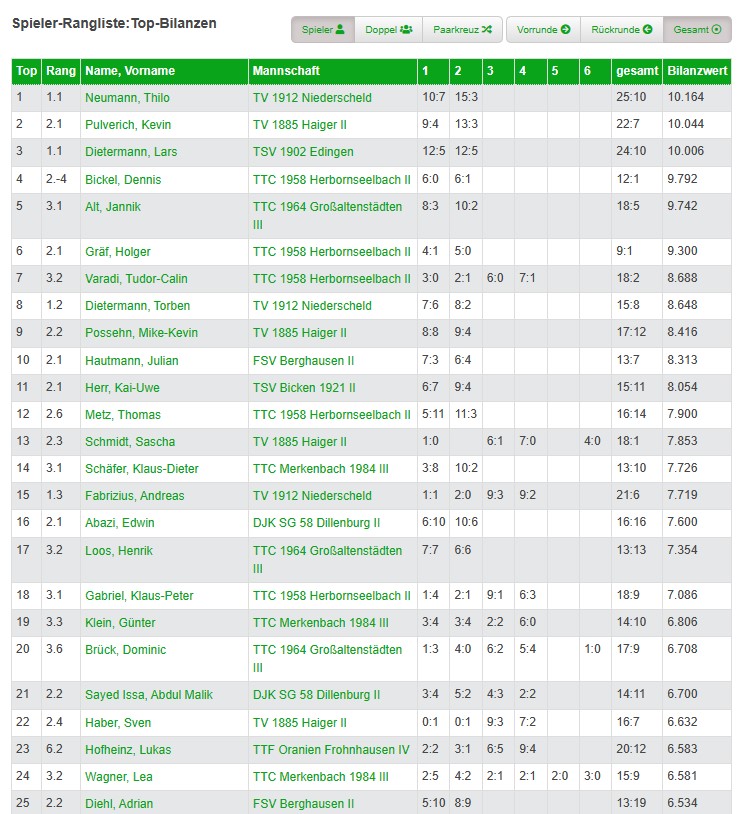Image resolution: width=739 pixels, height=814 pixels.
Task: Open player Brück, Dominic
Action: coord(126,650)
